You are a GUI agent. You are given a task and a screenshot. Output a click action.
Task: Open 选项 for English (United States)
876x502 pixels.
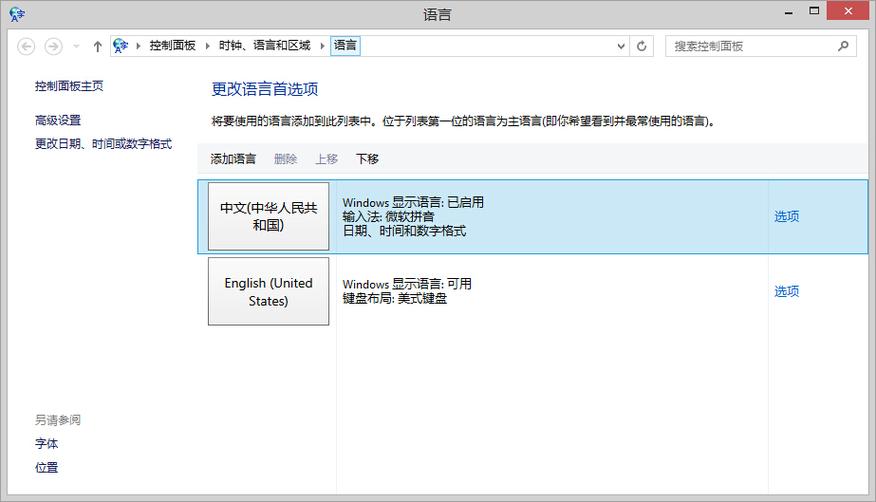(x=787, y=291)
